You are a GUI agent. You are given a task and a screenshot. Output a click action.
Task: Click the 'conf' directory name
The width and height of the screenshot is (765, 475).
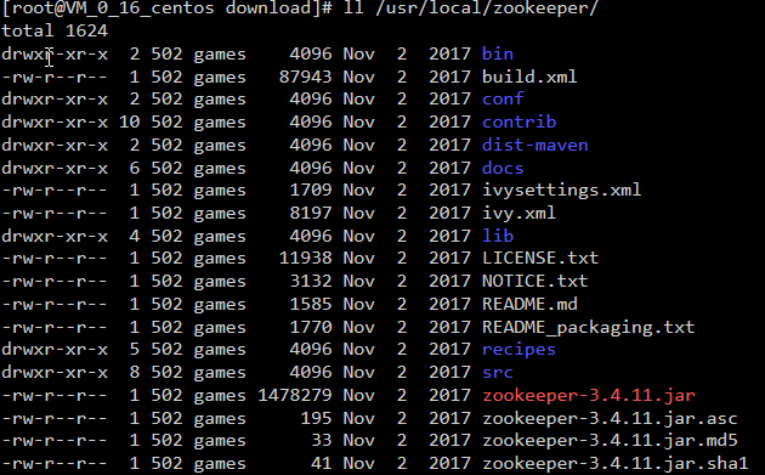pos(503,99)
